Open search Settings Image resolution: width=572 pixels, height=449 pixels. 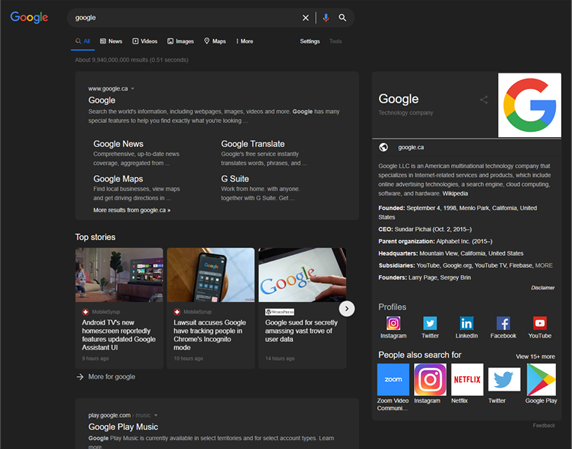pyautogui.click(x=310, y=41)
